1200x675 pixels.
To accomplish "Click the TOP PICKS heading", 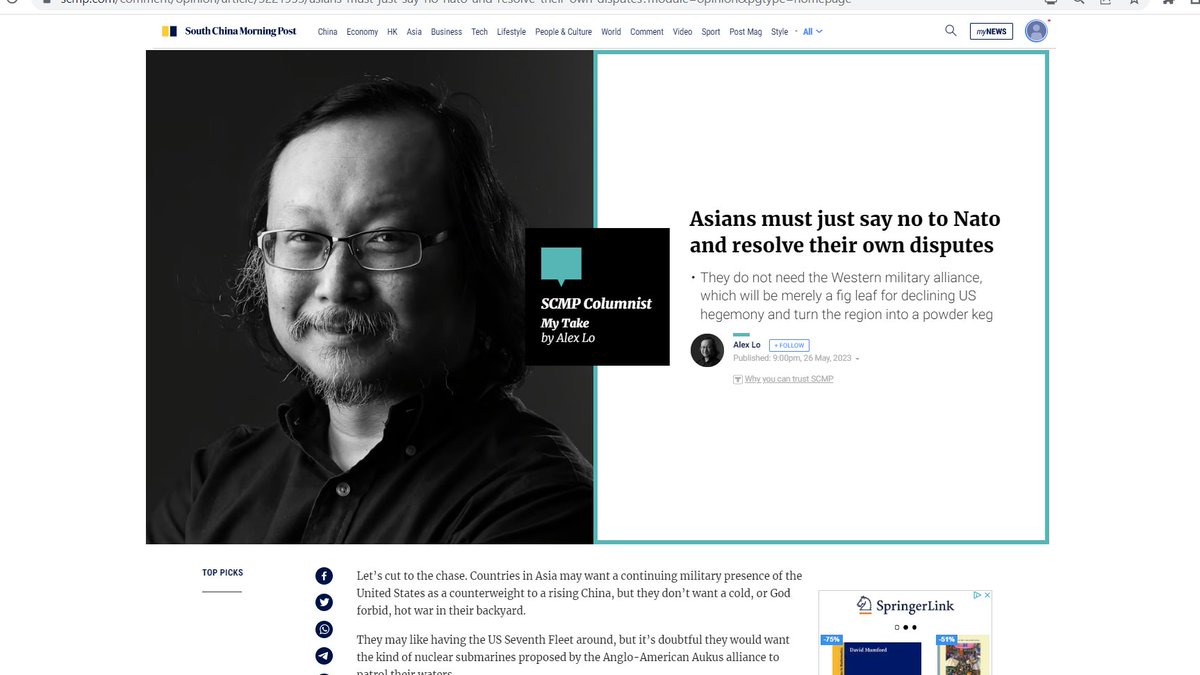I will [222, 573].
